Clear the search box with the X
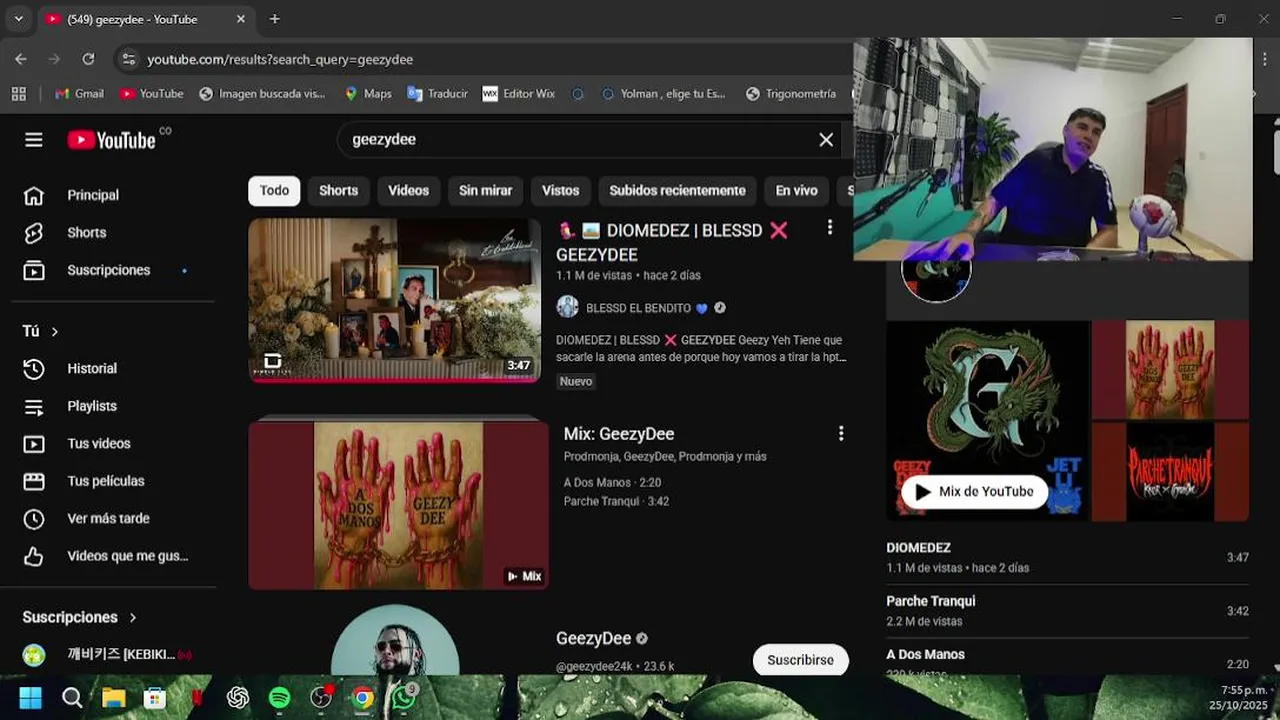The height and width of the screenshot is (720, 1280). 826,140
